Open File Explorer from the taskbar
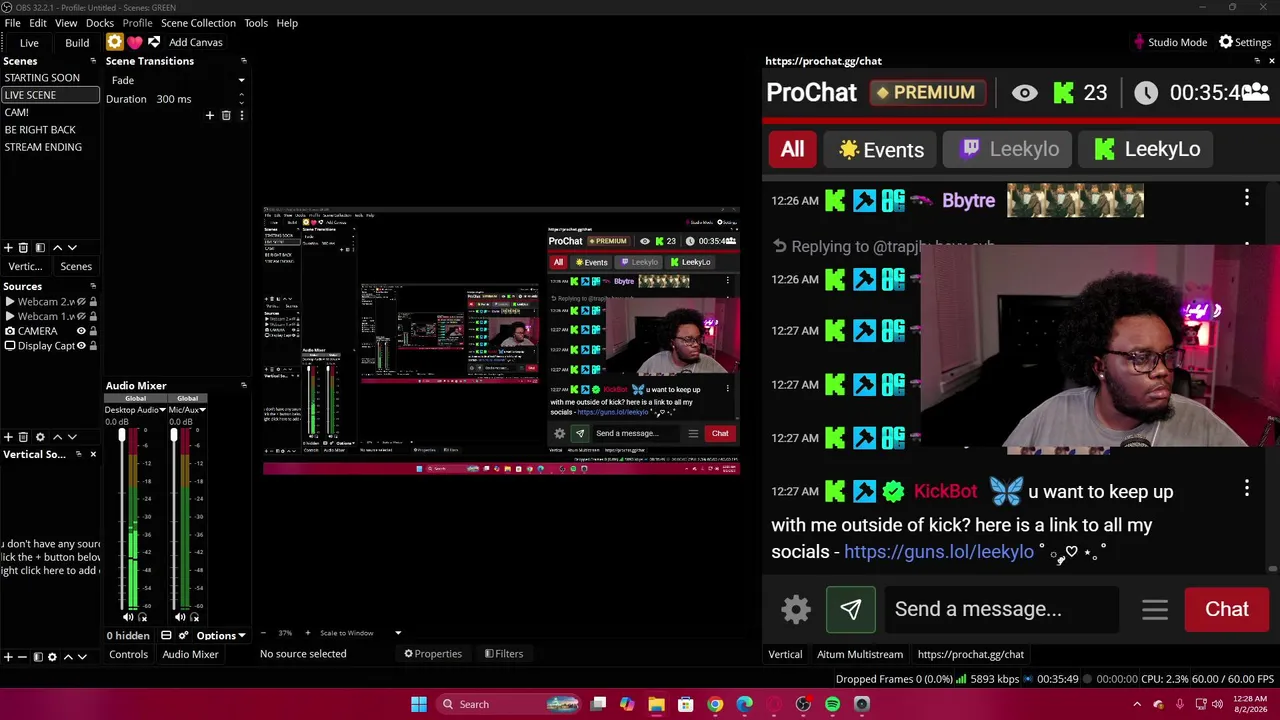This screenshot has width=1280, height=720. pos(656,704)
